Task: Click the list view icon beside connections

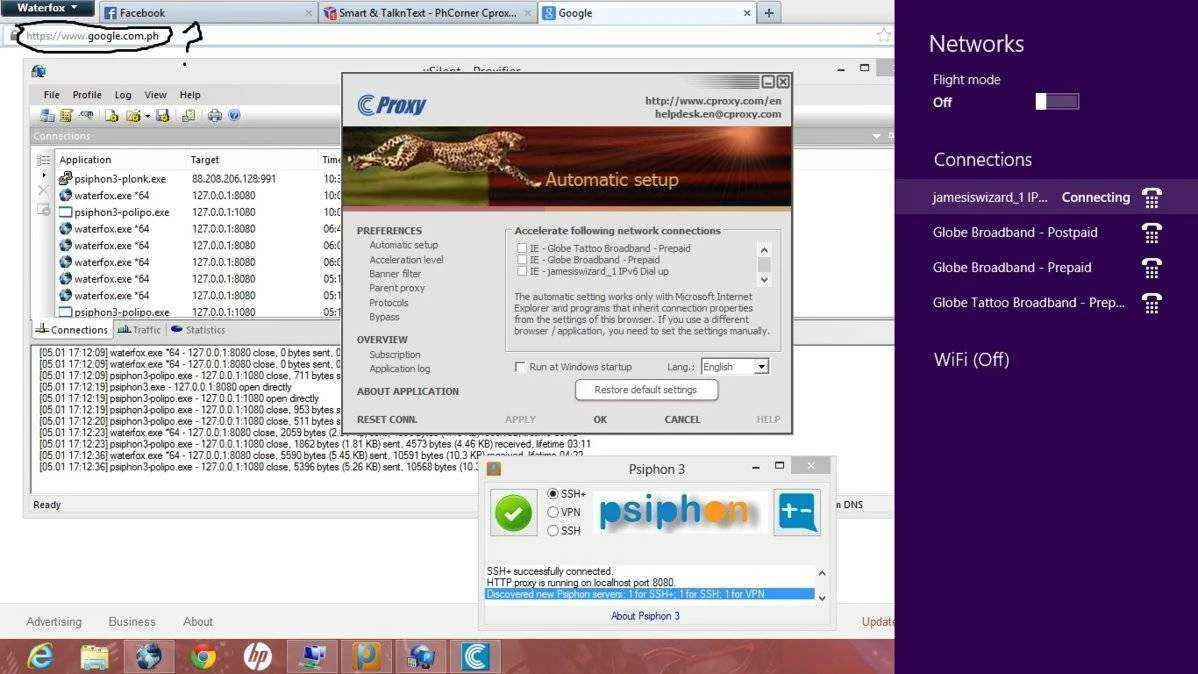Action: pos(44,160)
